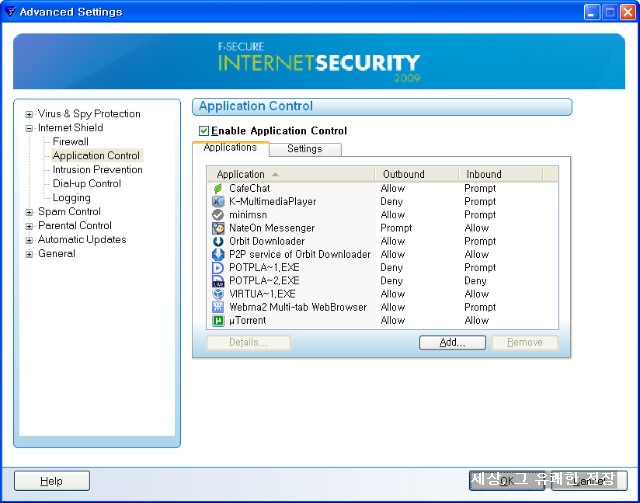This screenshot has width=640, height=503.
Task: Click the POTPLA~2.EXE icon
Action: [218, 281]
